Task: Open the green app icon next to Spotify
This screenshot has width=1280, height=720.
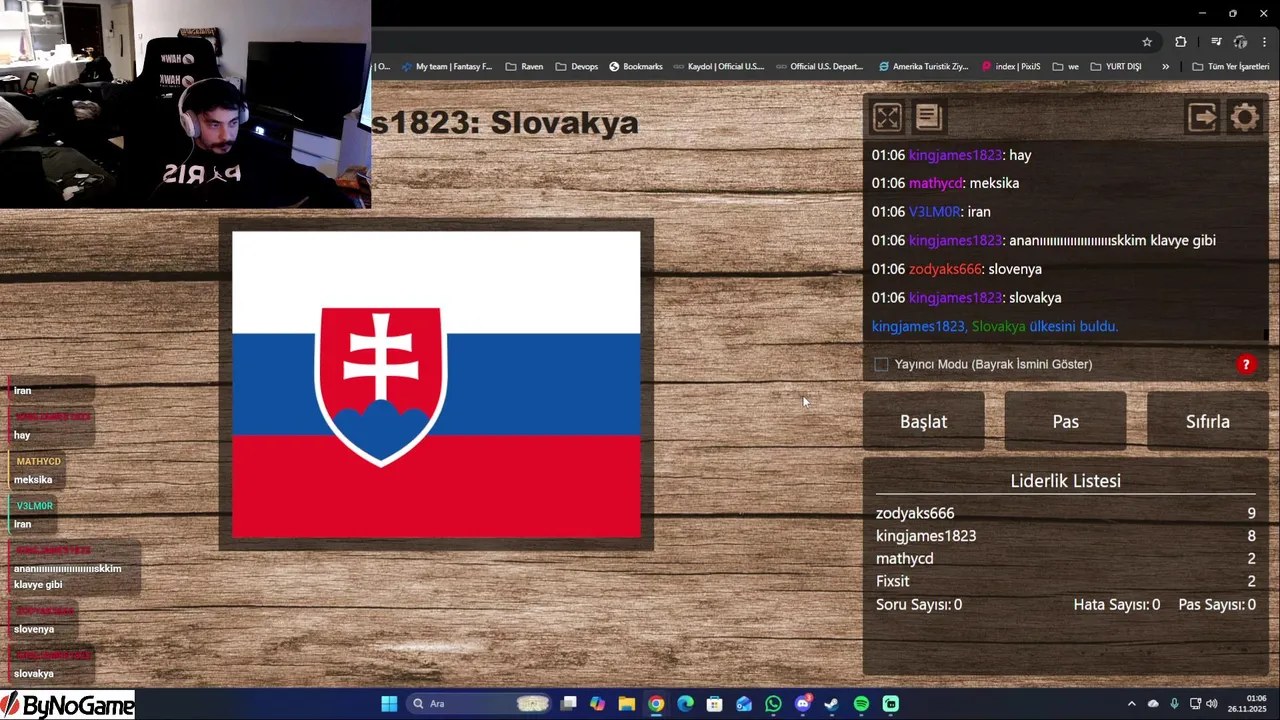Action: coord(891,704)
